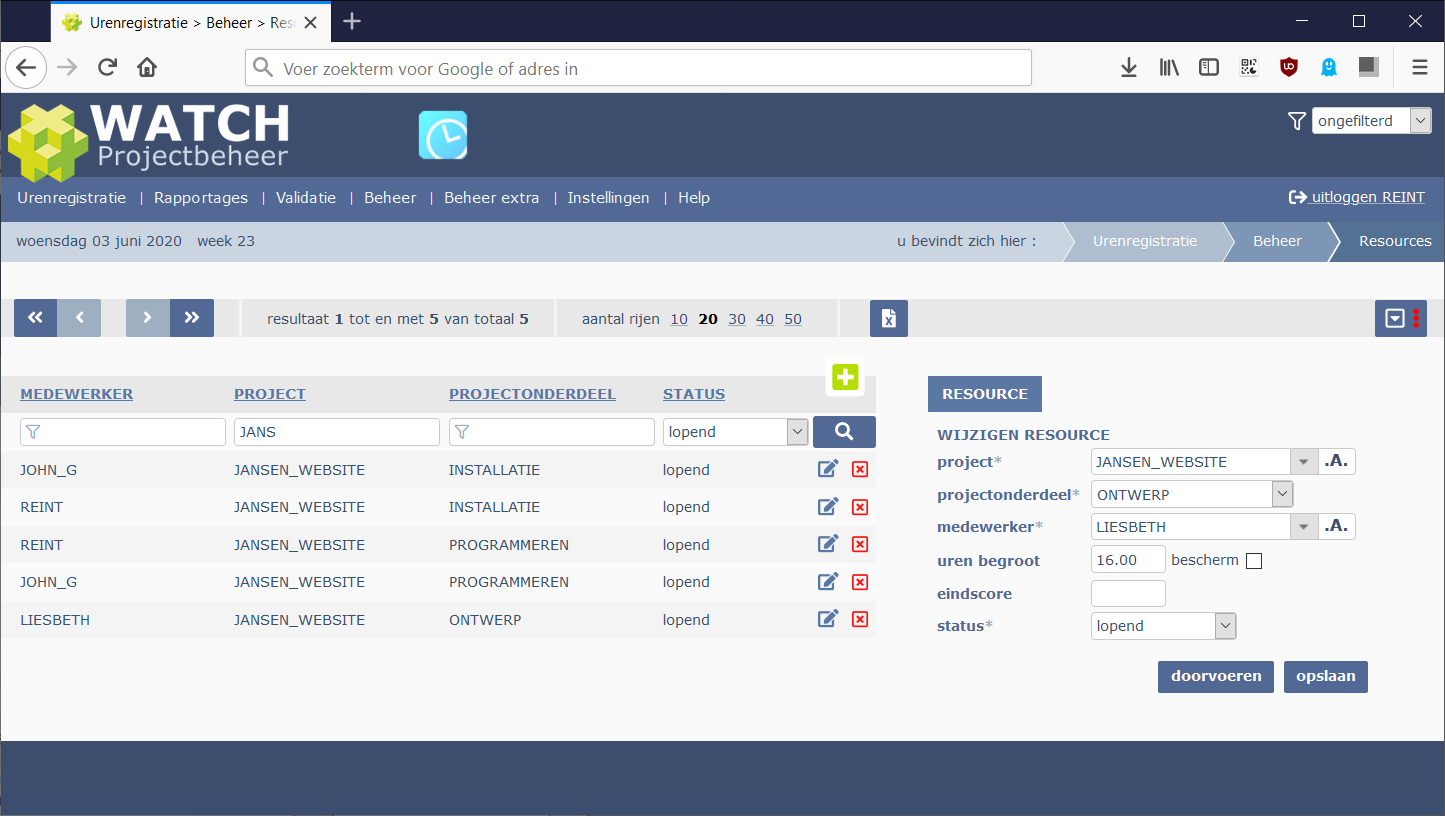
Task: Jump to first page with double-left arrows
Action: (x=35, y=318)
